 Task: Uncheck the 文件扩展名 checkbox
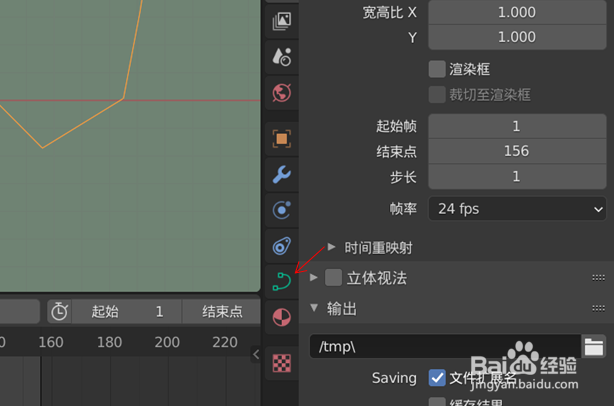437,378
